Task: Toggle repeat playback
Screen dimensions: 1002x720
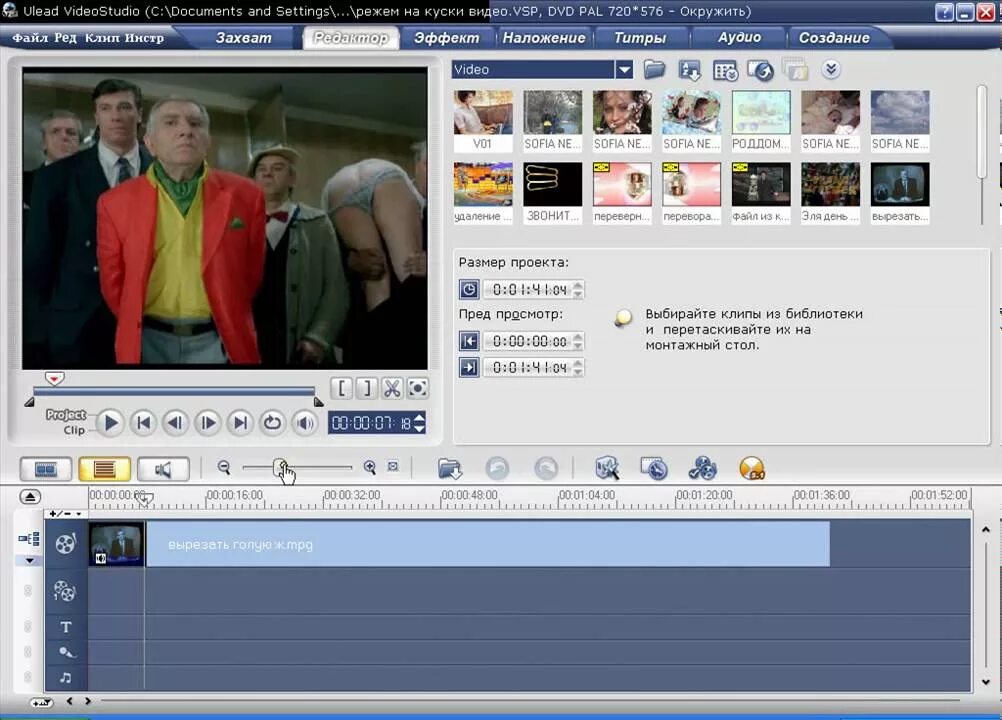Action: [x=273, y=422]
